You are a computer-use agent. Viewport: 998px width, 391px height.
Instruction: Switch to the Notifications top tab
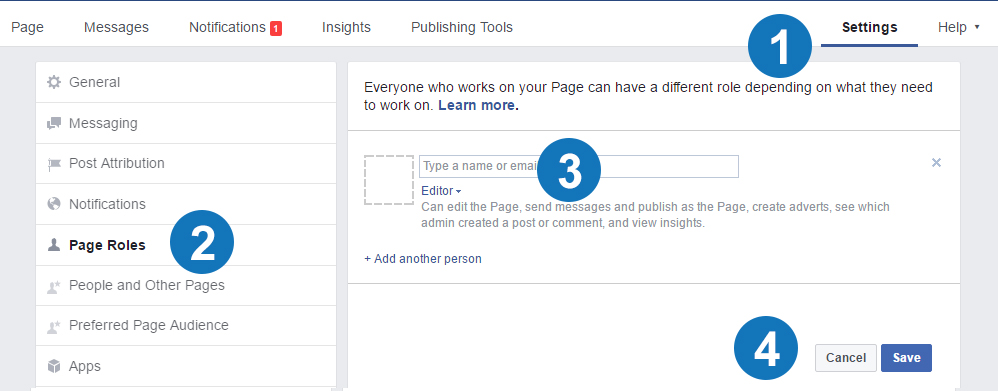coord(227,27)
